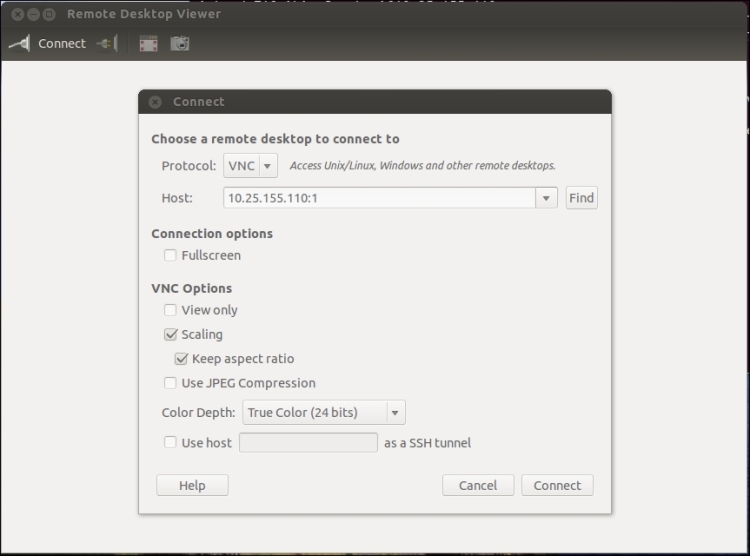Screen dimensions: 750x556
Task: Click the Connect plug icon in toolbar
Action: click(20, 44)
